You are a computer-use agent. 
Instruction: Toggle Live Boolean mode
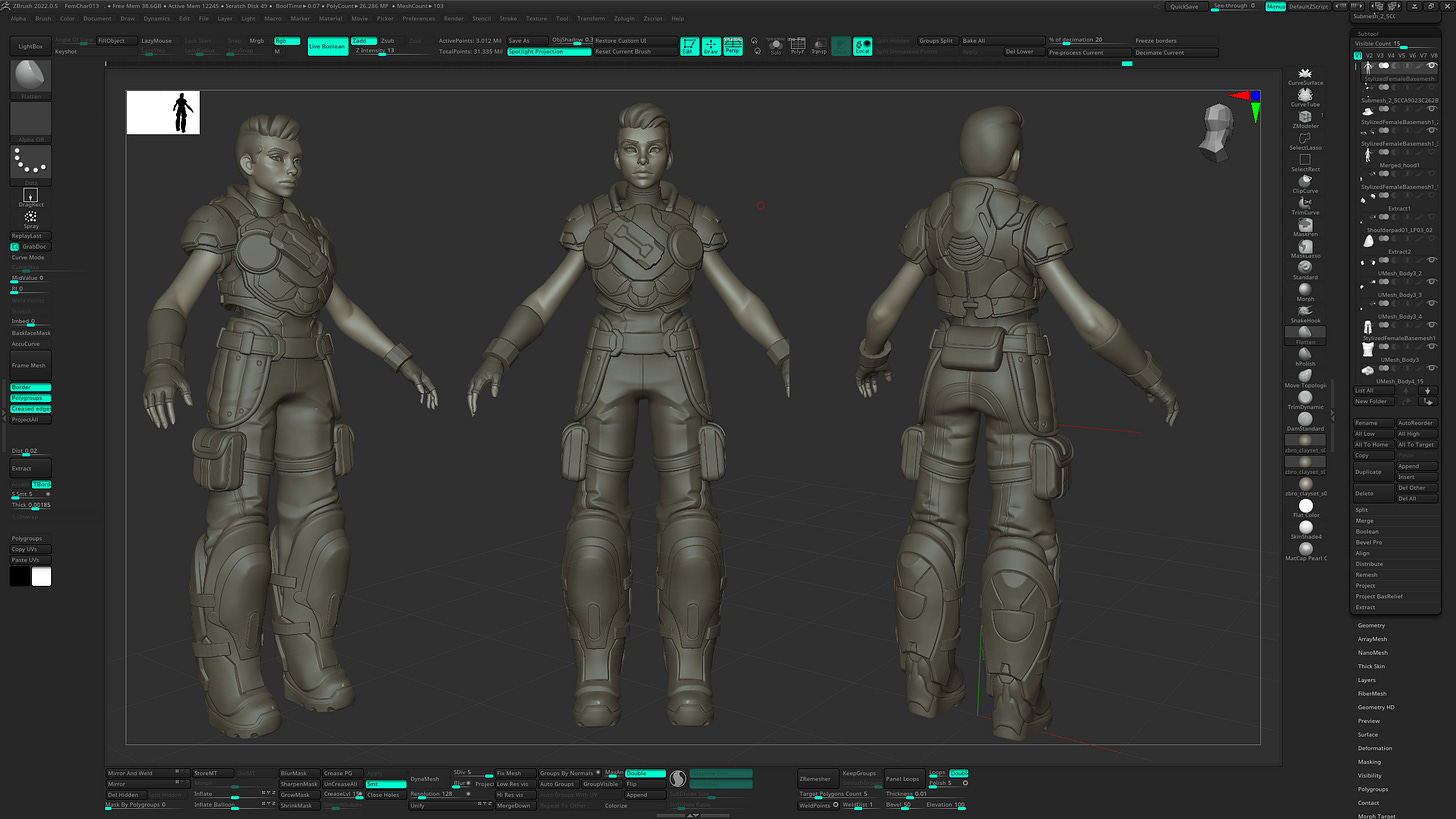328,46
